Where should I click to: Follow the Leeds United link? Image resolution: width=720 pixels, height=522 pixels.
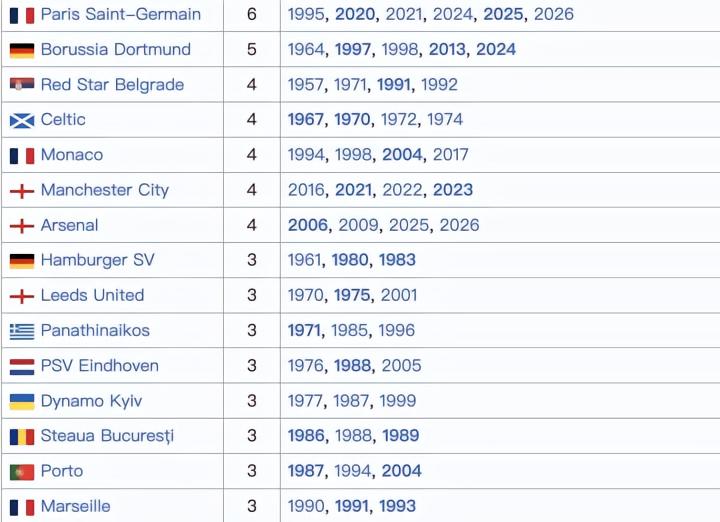[x=92, y=296]
